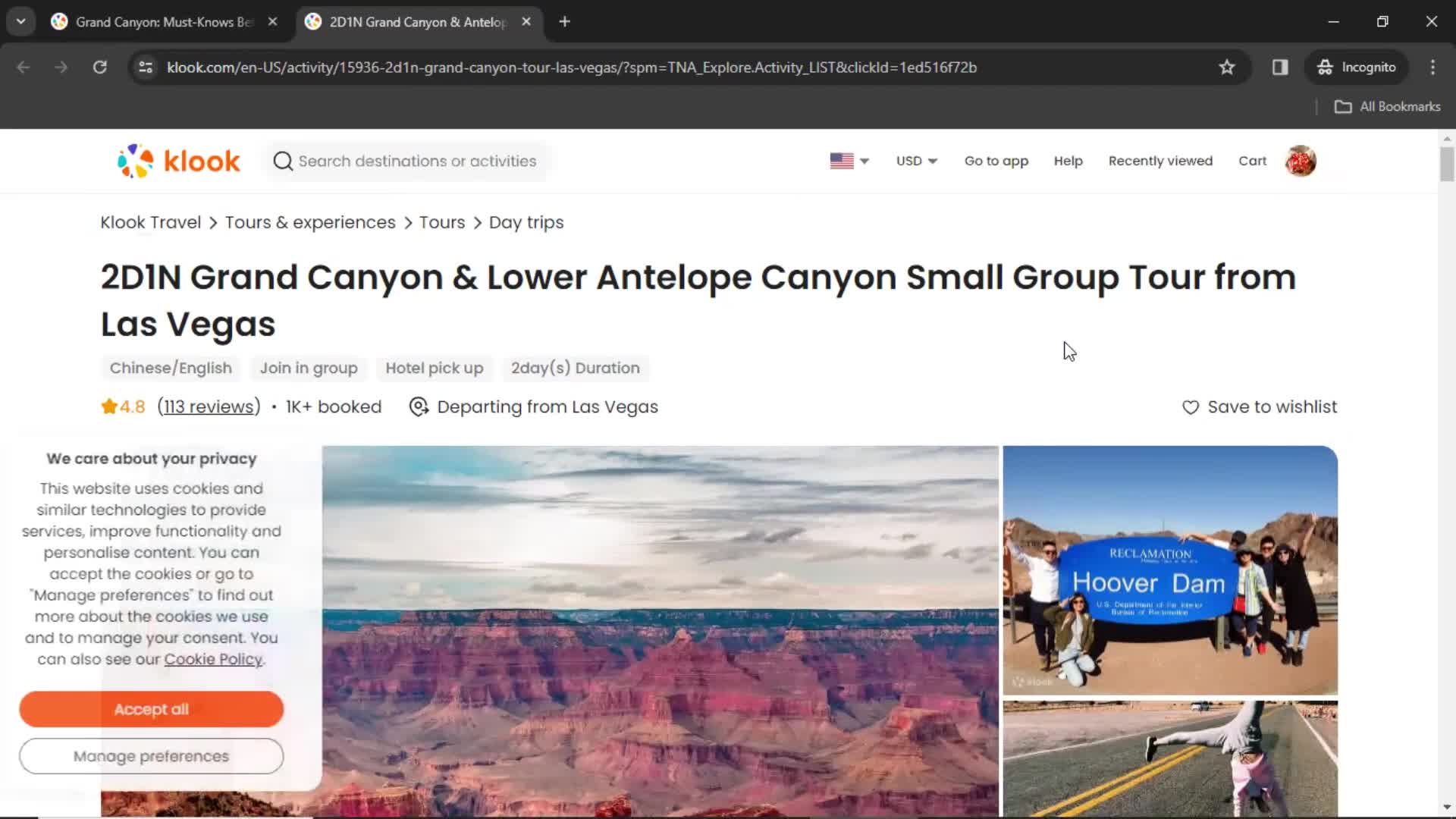
Task: Click the Klook home logo icon
Action: click(178, 161)
